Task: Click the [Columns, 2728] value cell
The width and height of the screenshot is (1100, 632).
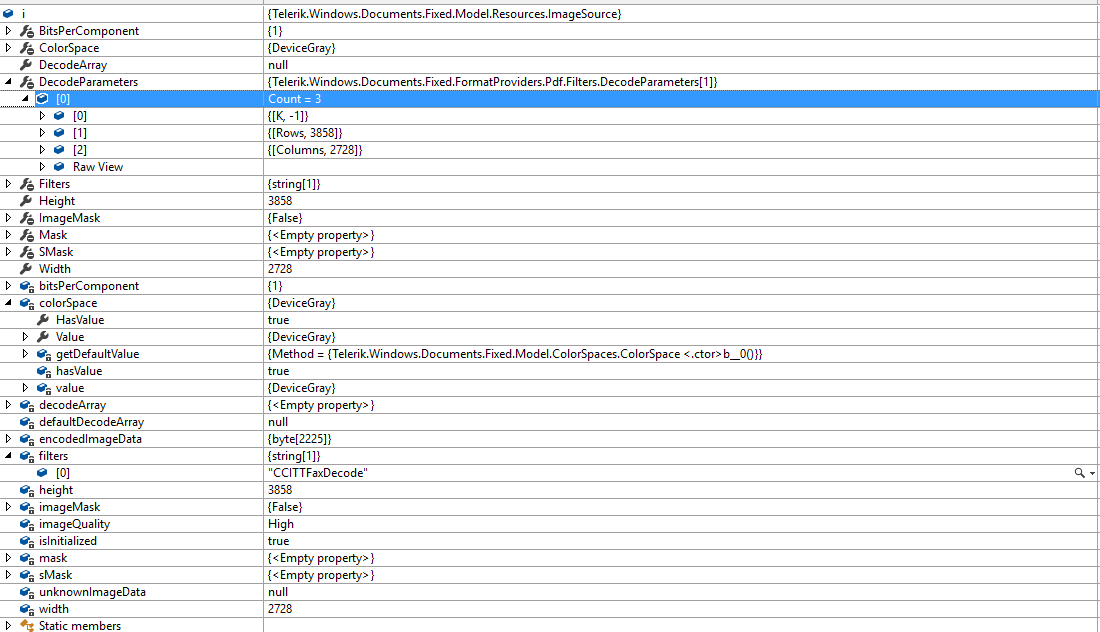Action: tap(315, 150)
